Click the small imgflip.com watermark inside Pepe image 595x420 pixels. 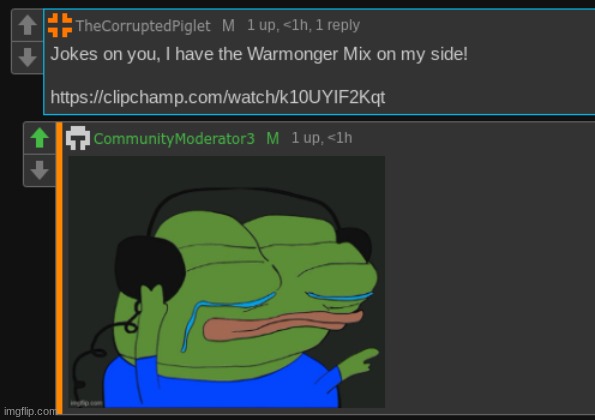click(x=86, y=403)
